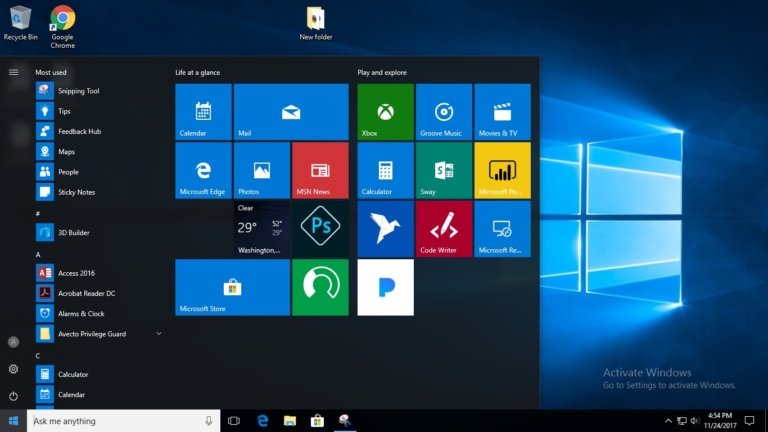The width and height of the screenshot is (768, 432).
Task: Select the Google Chrome desktop shortcut
Action: [x=63, y=27]
